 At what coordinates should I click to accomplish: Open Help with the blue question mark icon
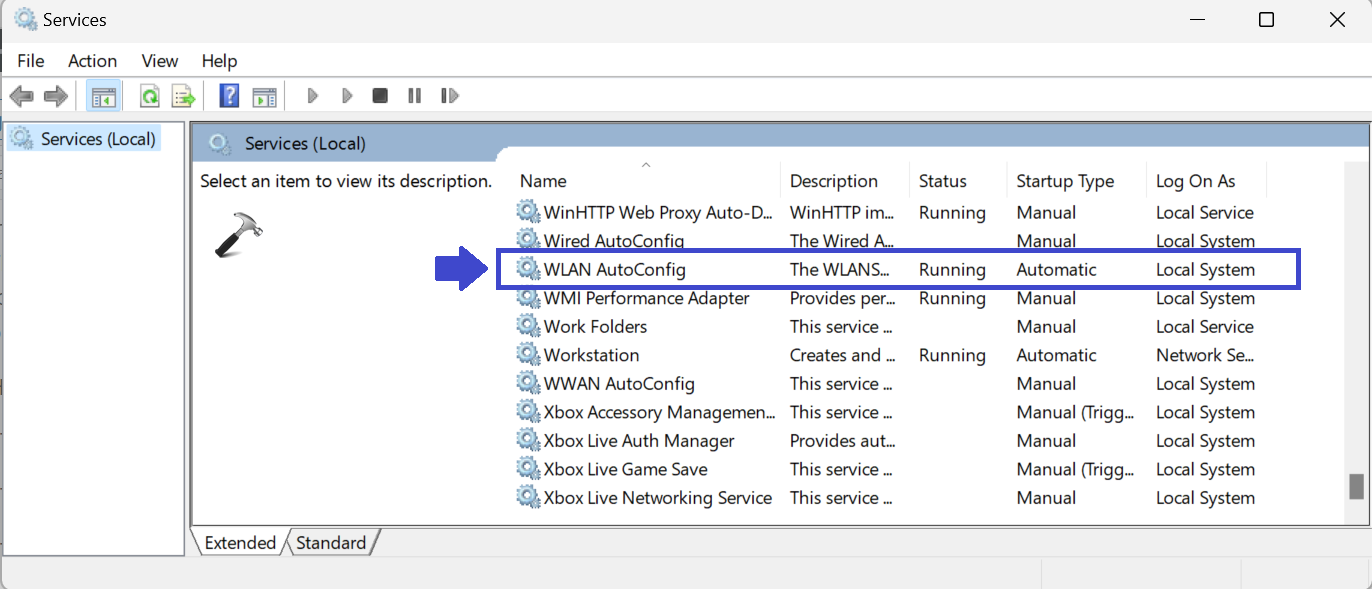click(229, 96)
